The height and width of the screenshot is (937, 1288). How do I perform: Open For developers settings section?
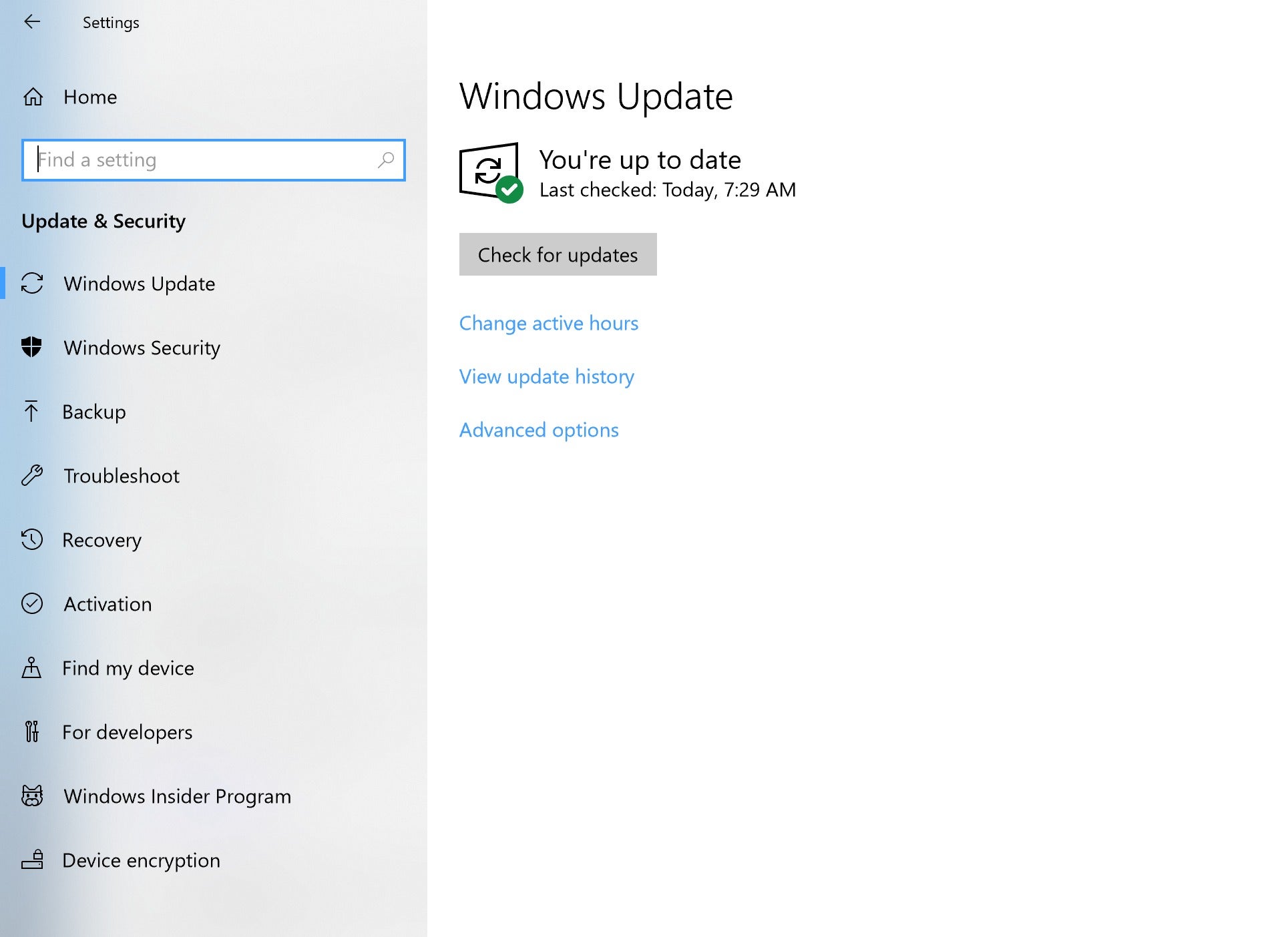tap(127, 732)
